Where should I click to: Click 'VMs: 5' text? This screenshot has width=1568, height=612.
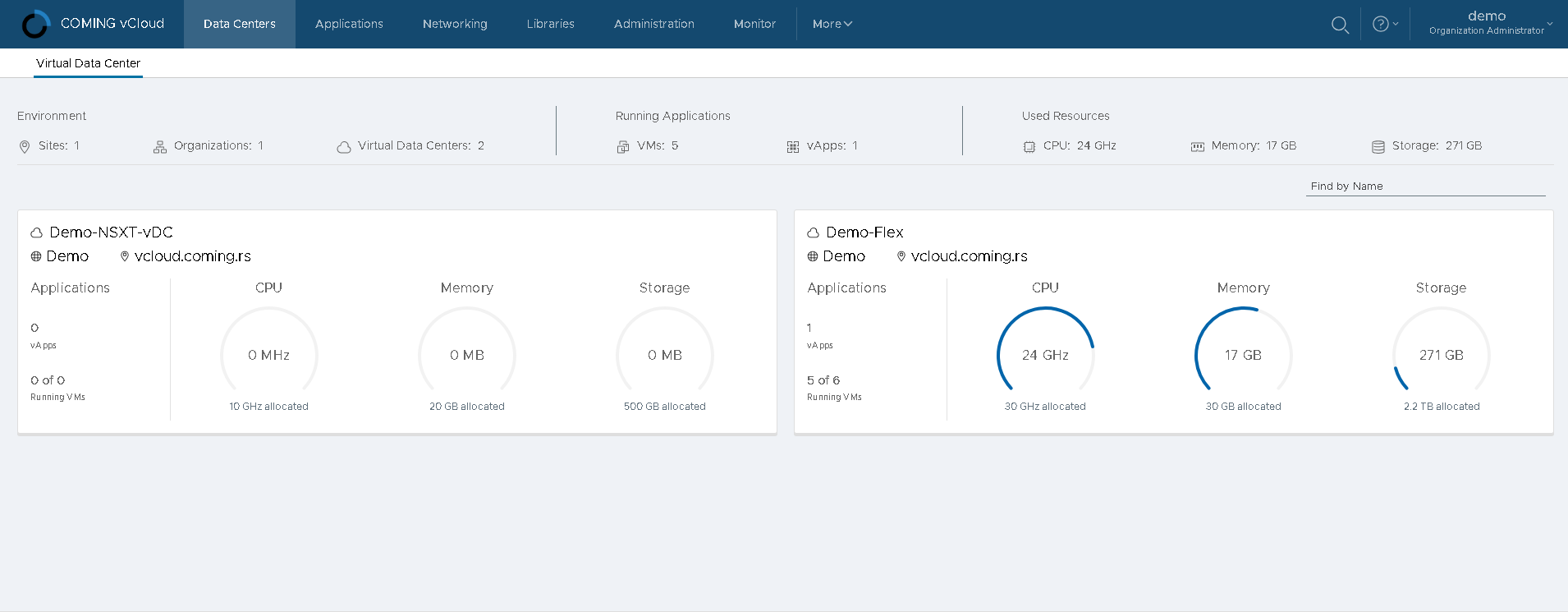(x=658, y=145)
